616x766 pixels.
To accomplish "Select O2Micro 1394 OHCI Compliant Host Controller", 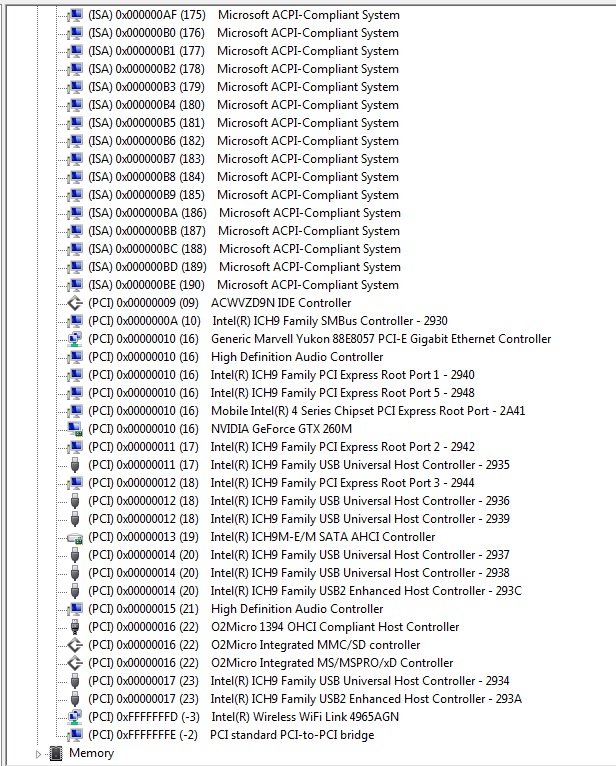I will tap(335, 627).
